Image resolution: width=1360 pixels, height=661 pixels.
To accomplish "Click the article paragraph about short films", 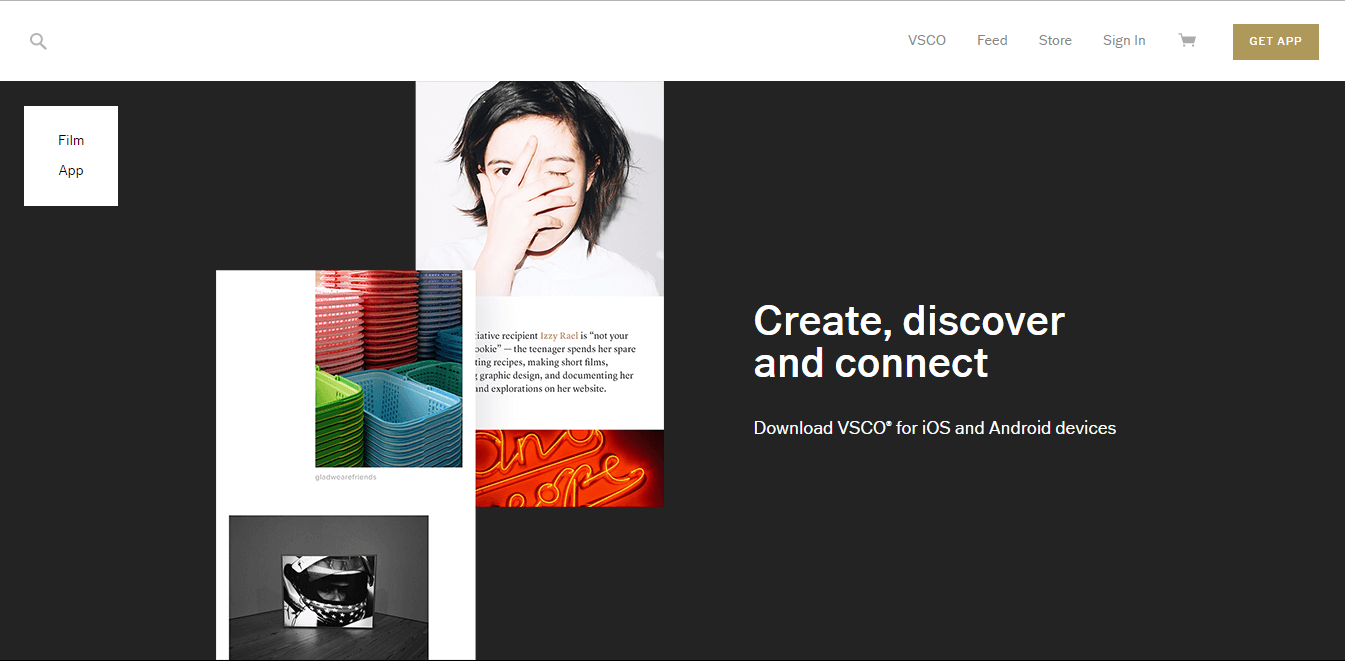I will [x=555, y=362].
